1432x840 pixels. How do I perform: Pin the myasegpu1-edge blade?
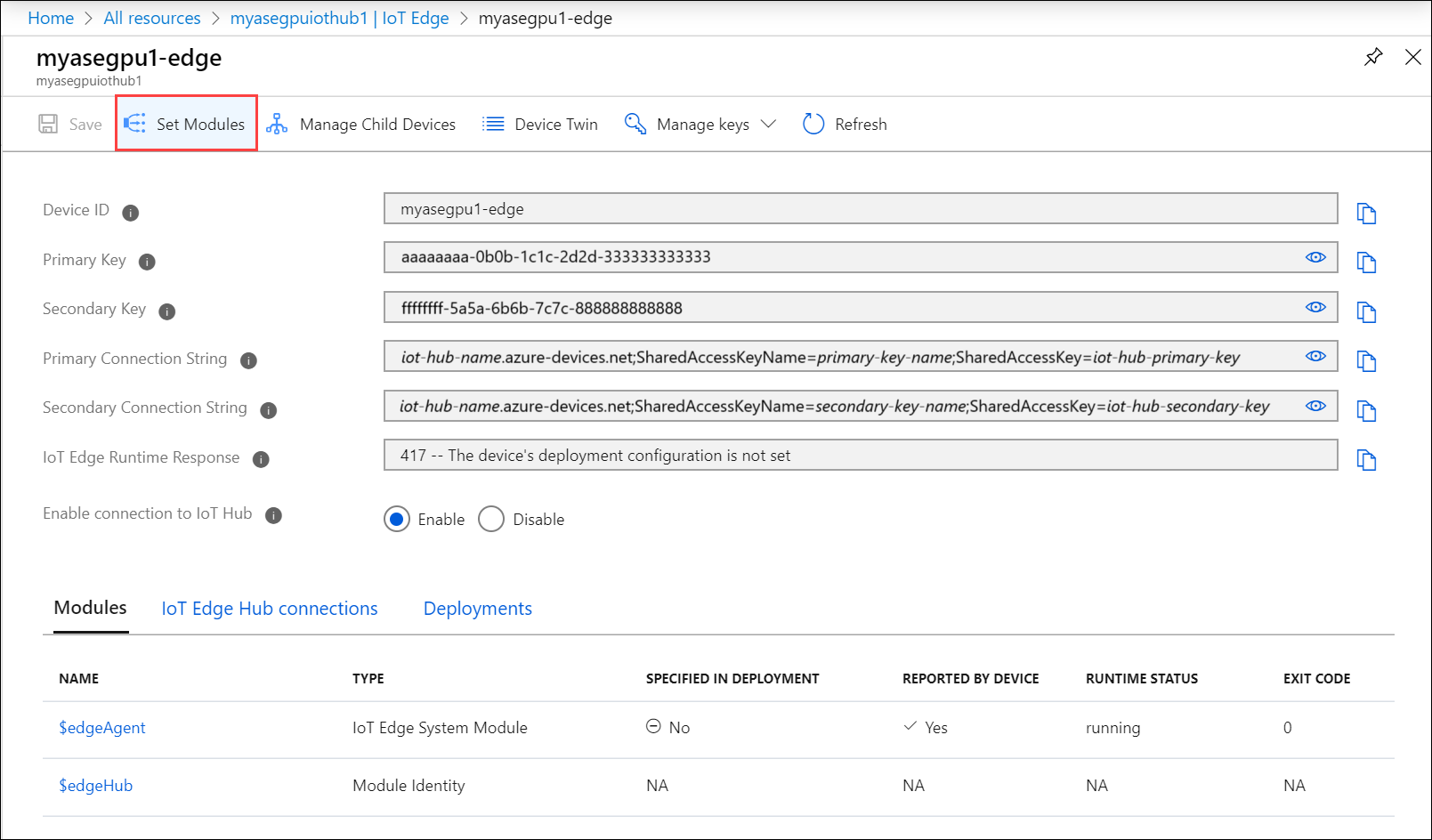coord(1373,56)
